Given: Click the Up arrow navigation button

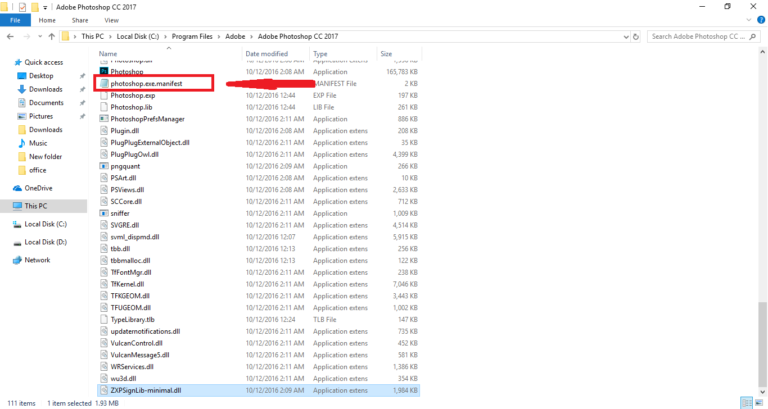Looking at the screenshot, I should (x=50, y=37).
